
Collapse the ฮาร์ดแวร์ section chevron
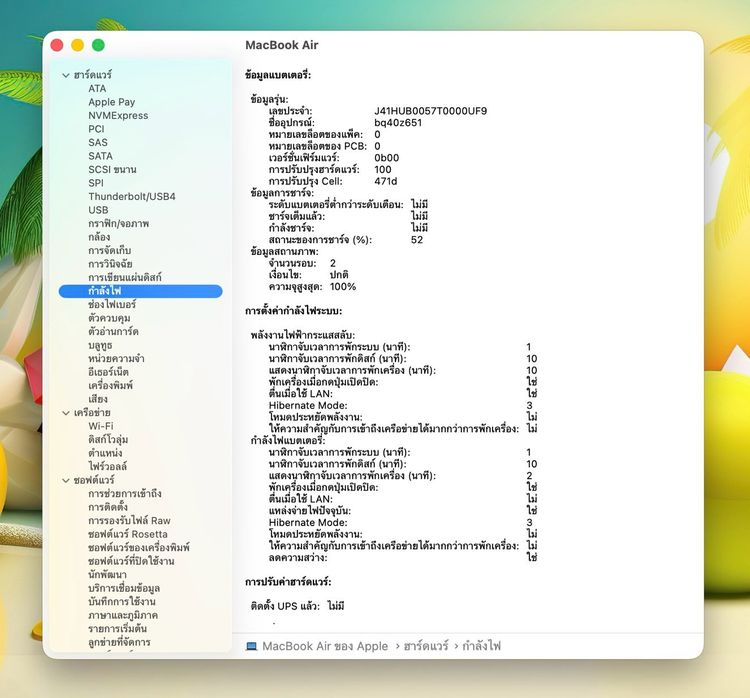66,75
